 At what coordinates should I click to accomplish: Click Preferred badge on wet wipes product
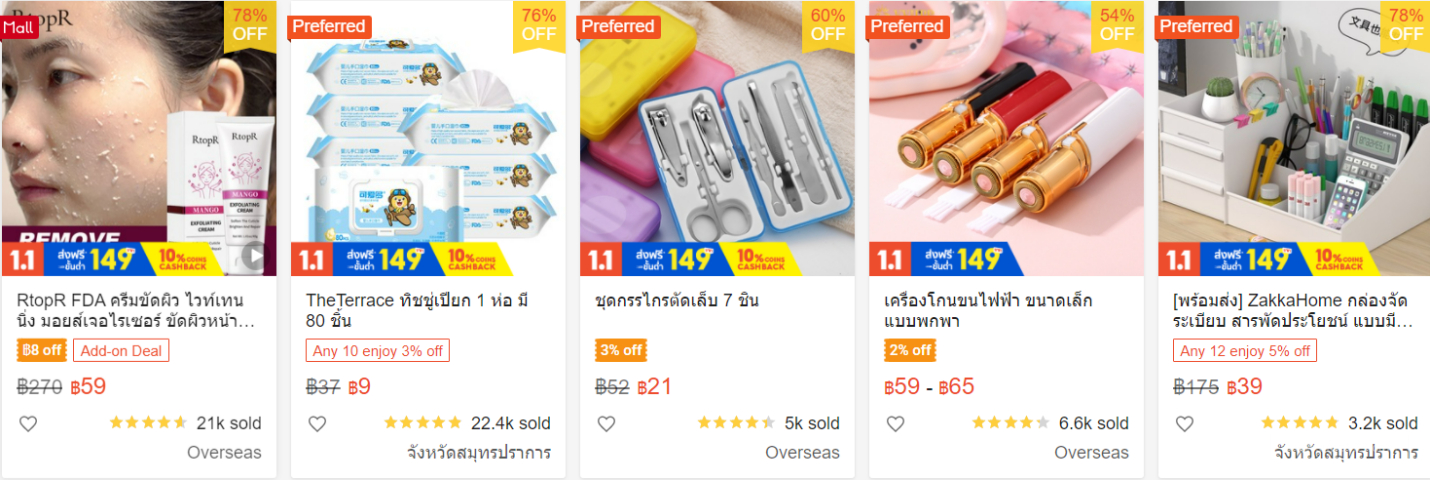[329, 27]
